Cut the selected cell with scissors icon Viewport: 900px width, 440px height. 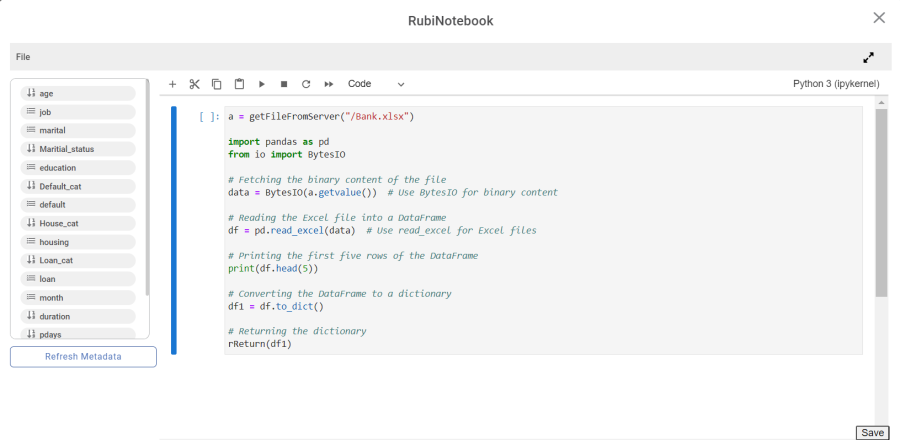(x=195, y=84)
